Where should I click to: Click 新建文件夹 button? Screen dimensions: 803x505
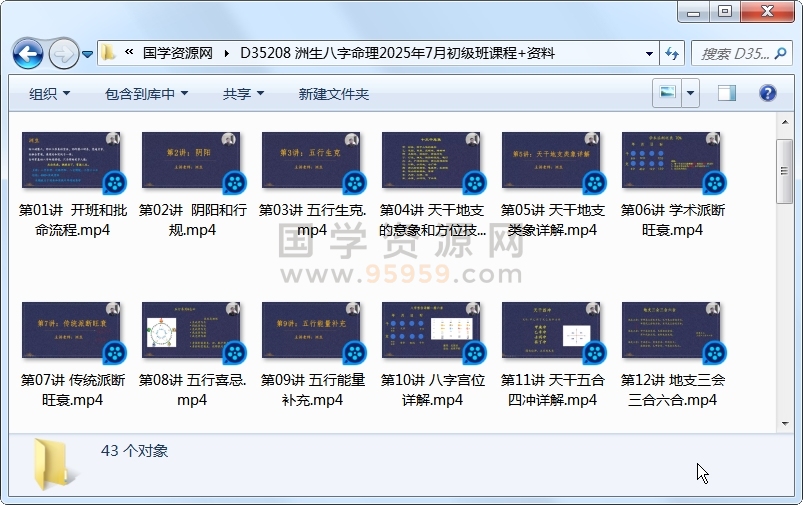coord(334,94)
